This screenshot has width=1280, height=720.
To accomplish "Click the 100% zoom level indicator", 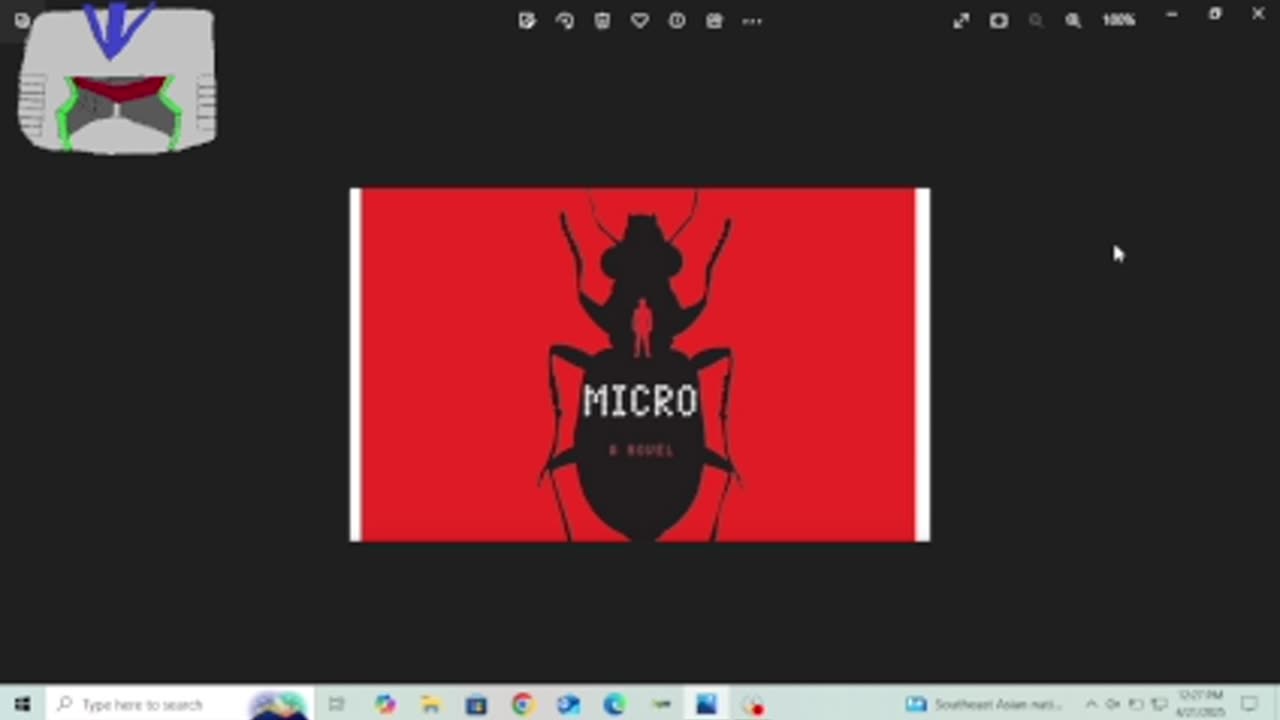I will (1118, 20).
